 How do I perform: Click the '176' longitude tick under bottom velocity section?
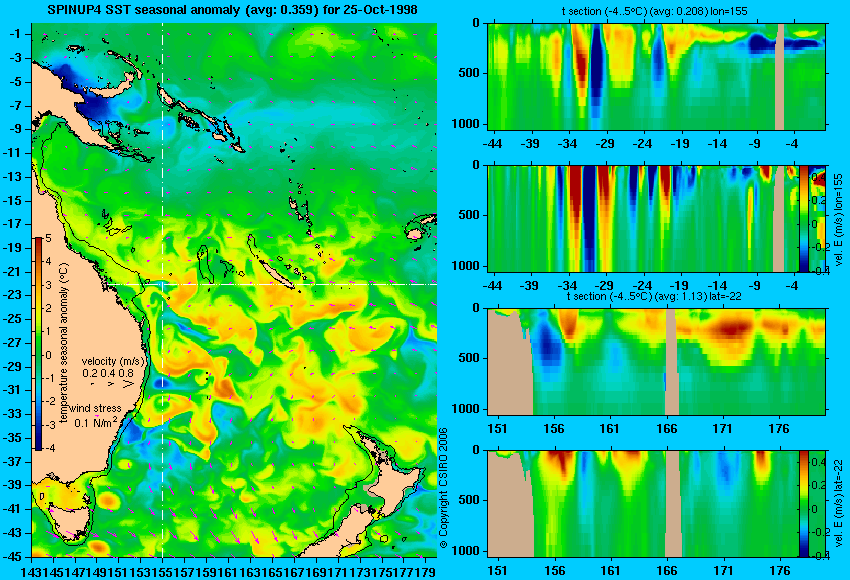(x=780, y=571)
